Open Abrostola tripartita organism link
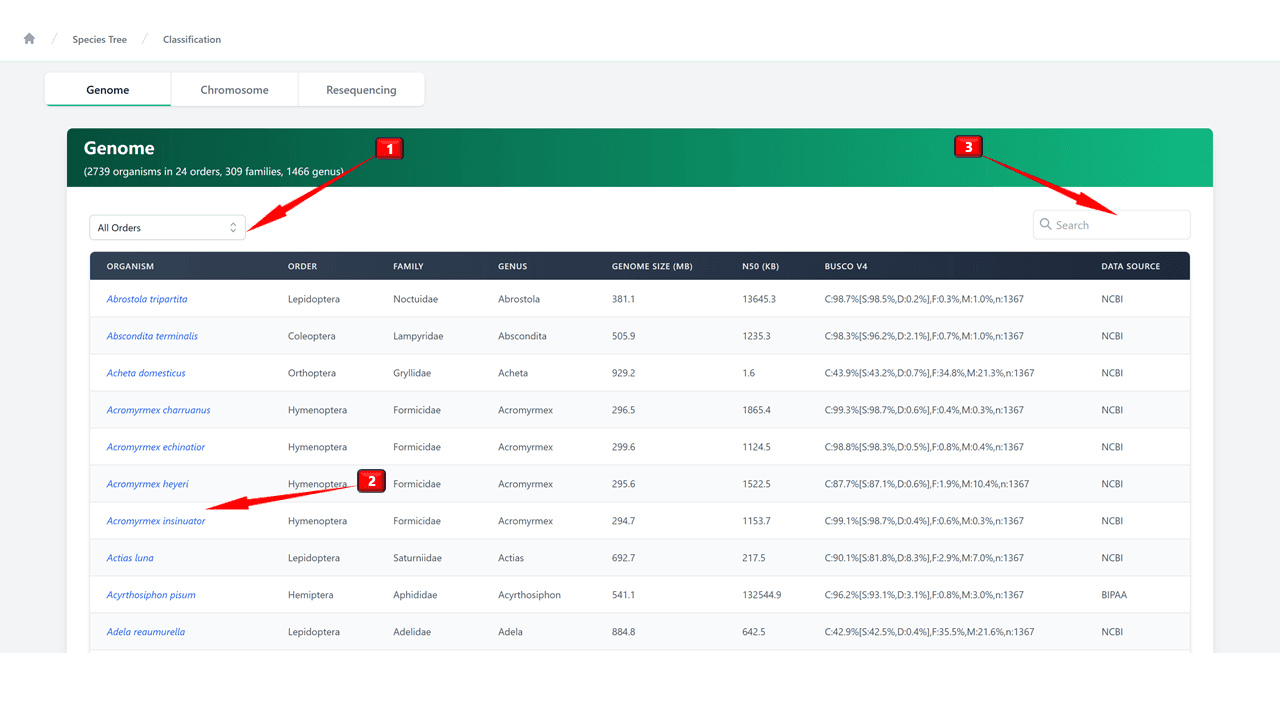 (x=147, y=299)
